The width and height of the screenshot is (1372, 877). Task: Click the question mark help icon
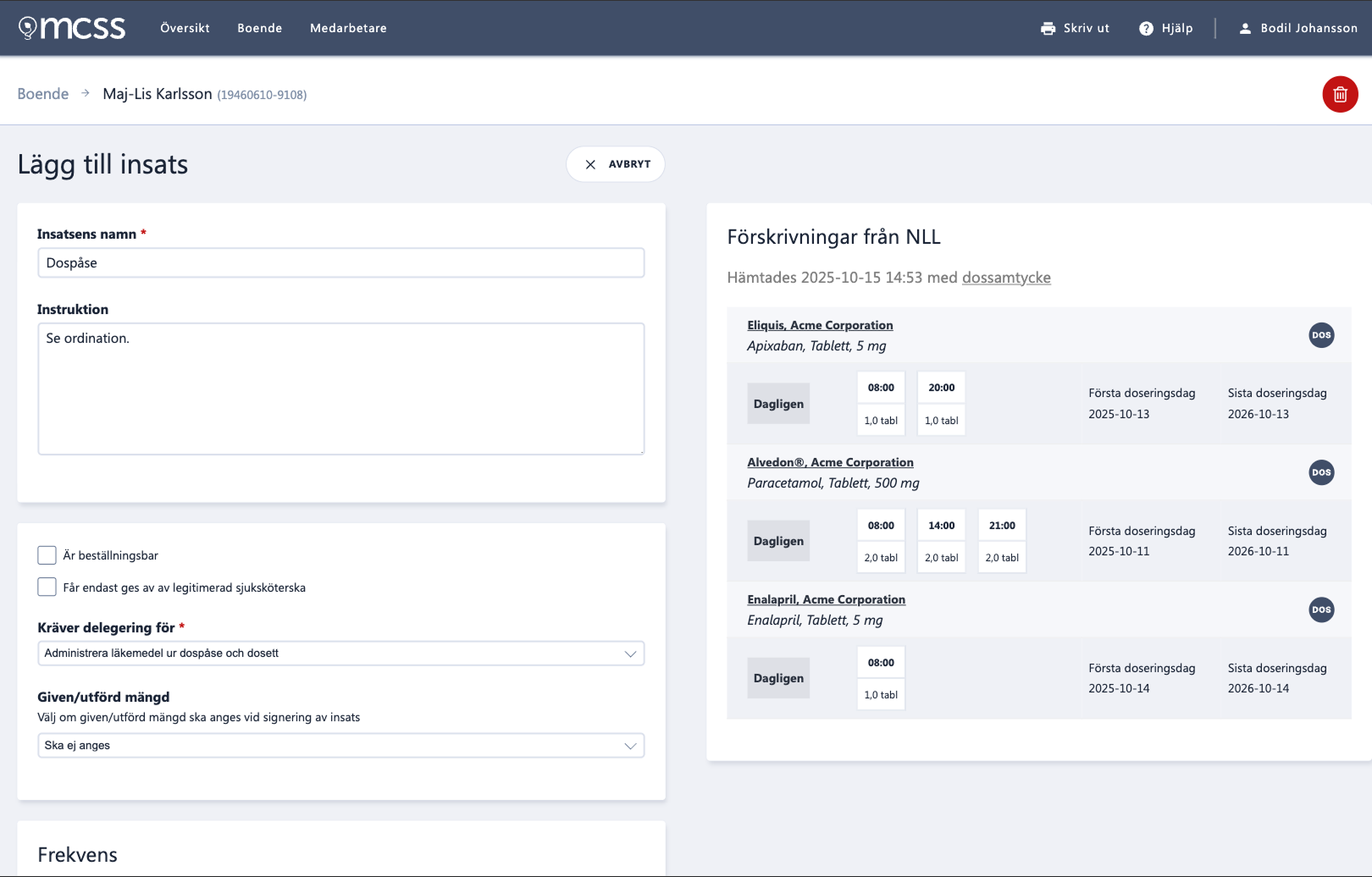click(x=1146, y=28)
